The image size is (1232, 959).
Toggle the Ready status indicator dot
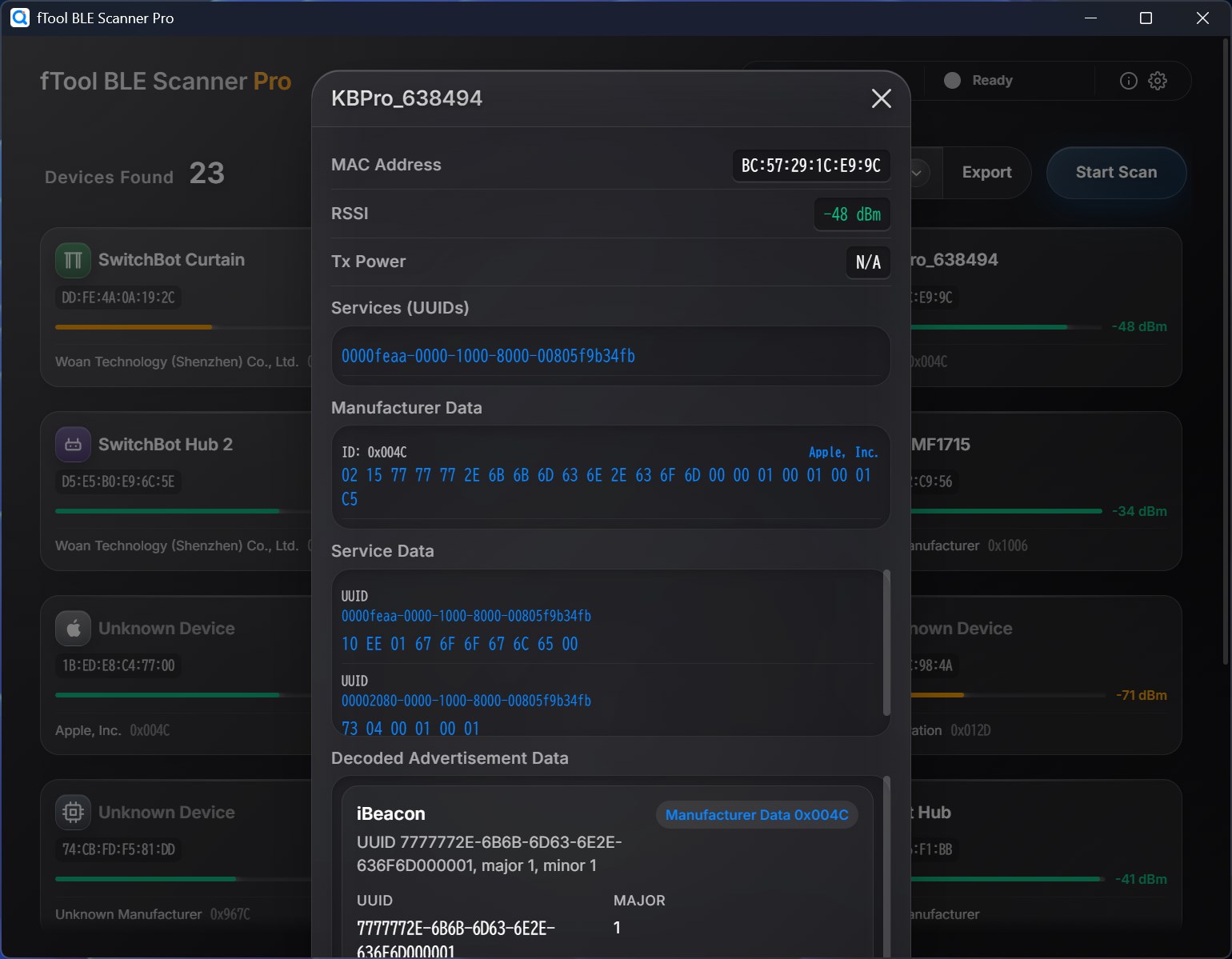951,80
